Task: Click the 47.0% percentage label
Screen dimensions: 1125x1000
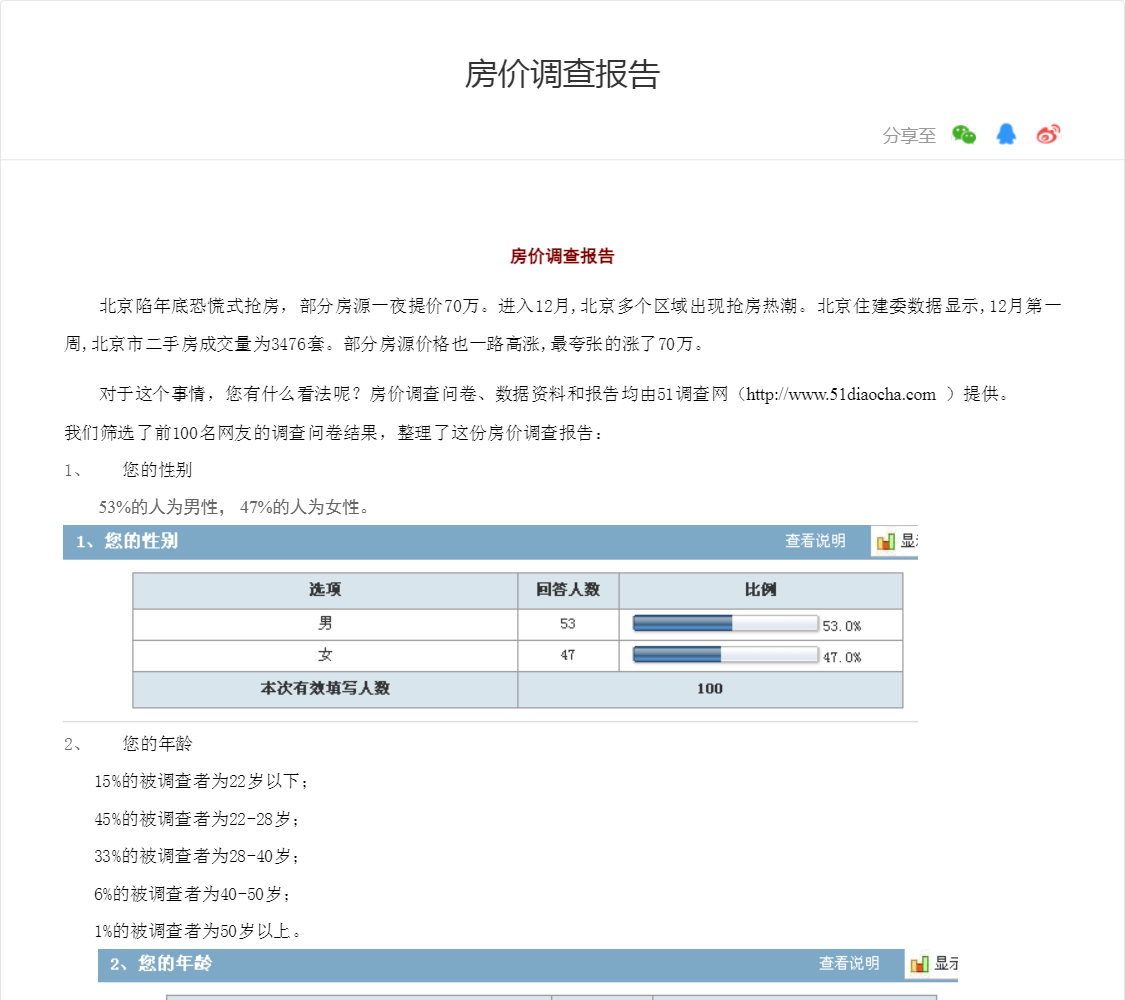Action: pyautogui.click(x=842, y=657)
